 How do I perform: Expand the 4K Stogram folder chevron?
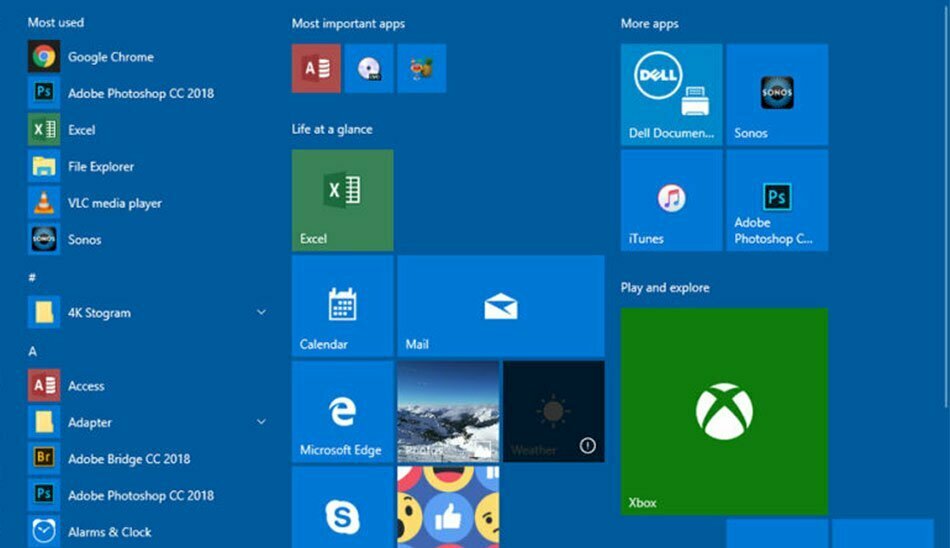pyautogui.click(x=261, y=313)
